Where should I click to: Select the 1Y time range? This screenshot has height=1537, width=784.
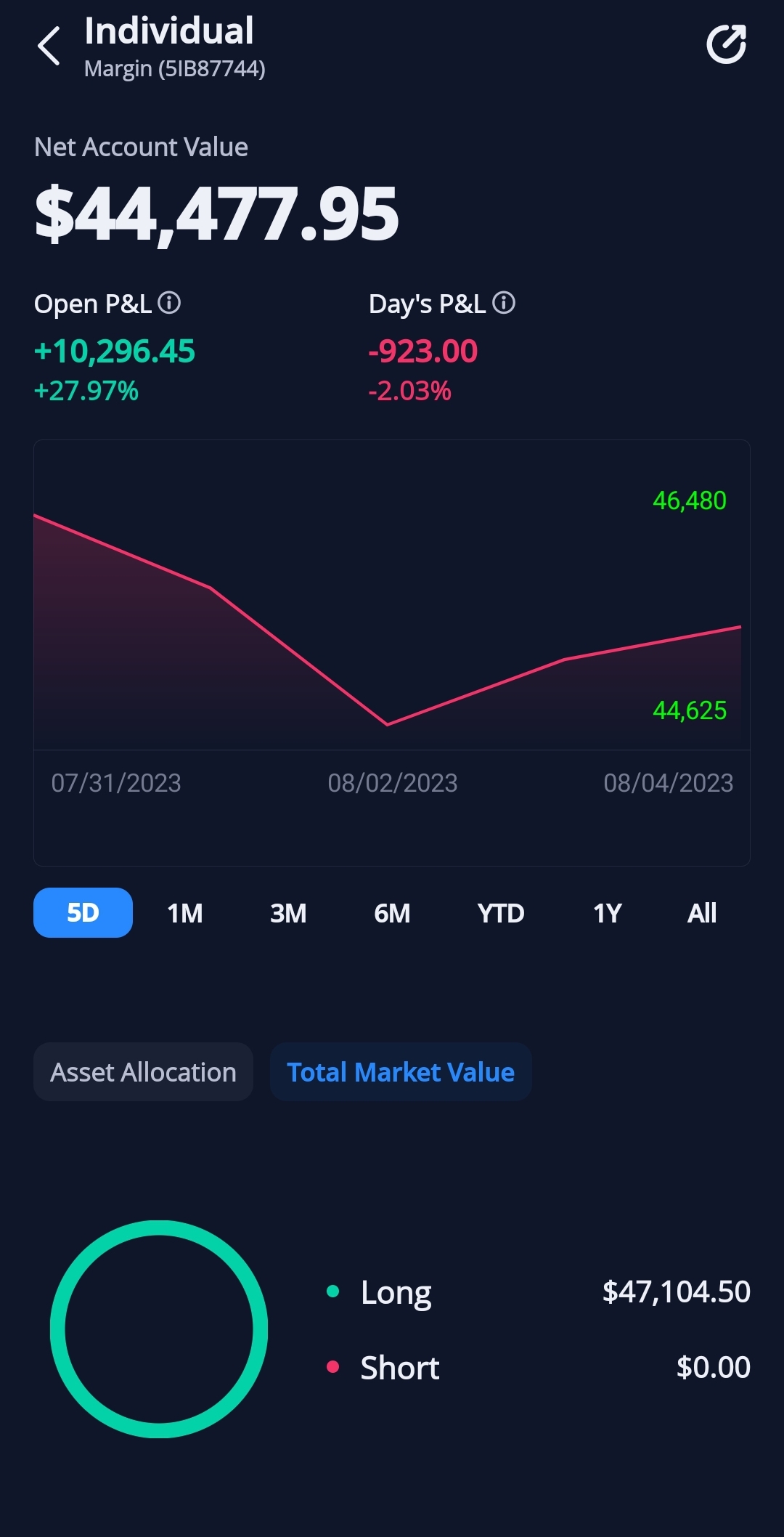pos(608,913)
